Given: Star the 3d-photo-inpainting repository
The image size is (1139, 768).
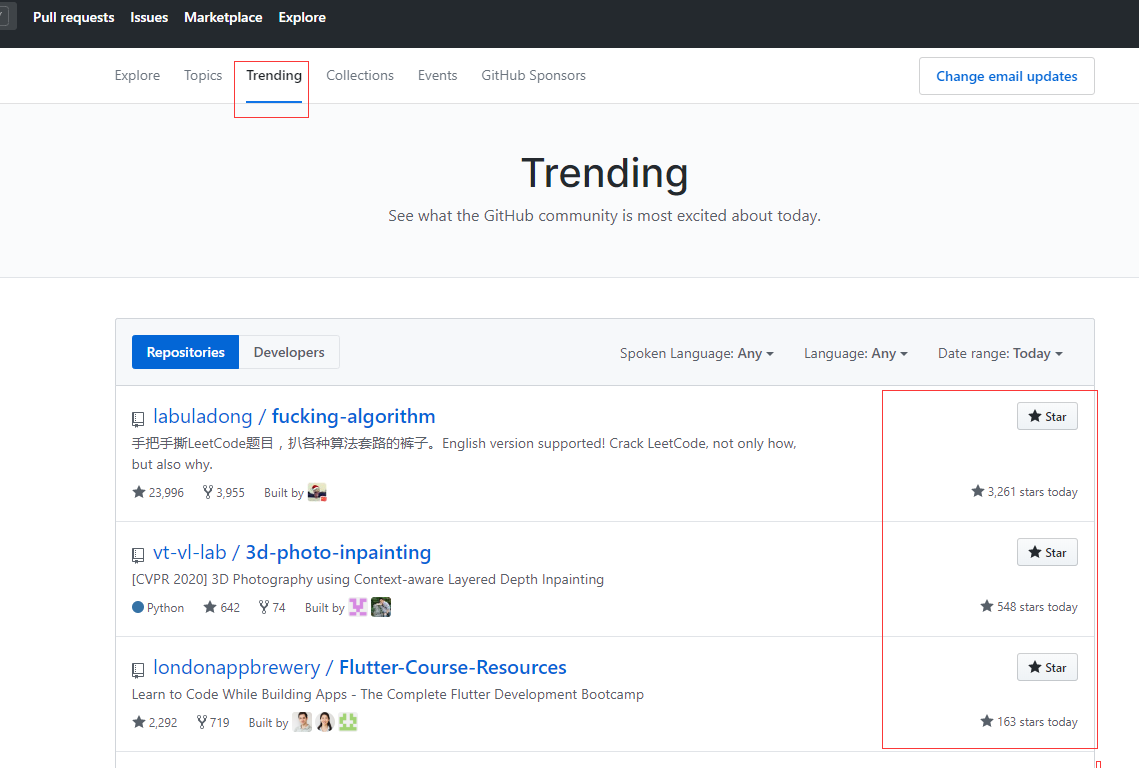Looking at the screenshot, I should pos(1047,552).
